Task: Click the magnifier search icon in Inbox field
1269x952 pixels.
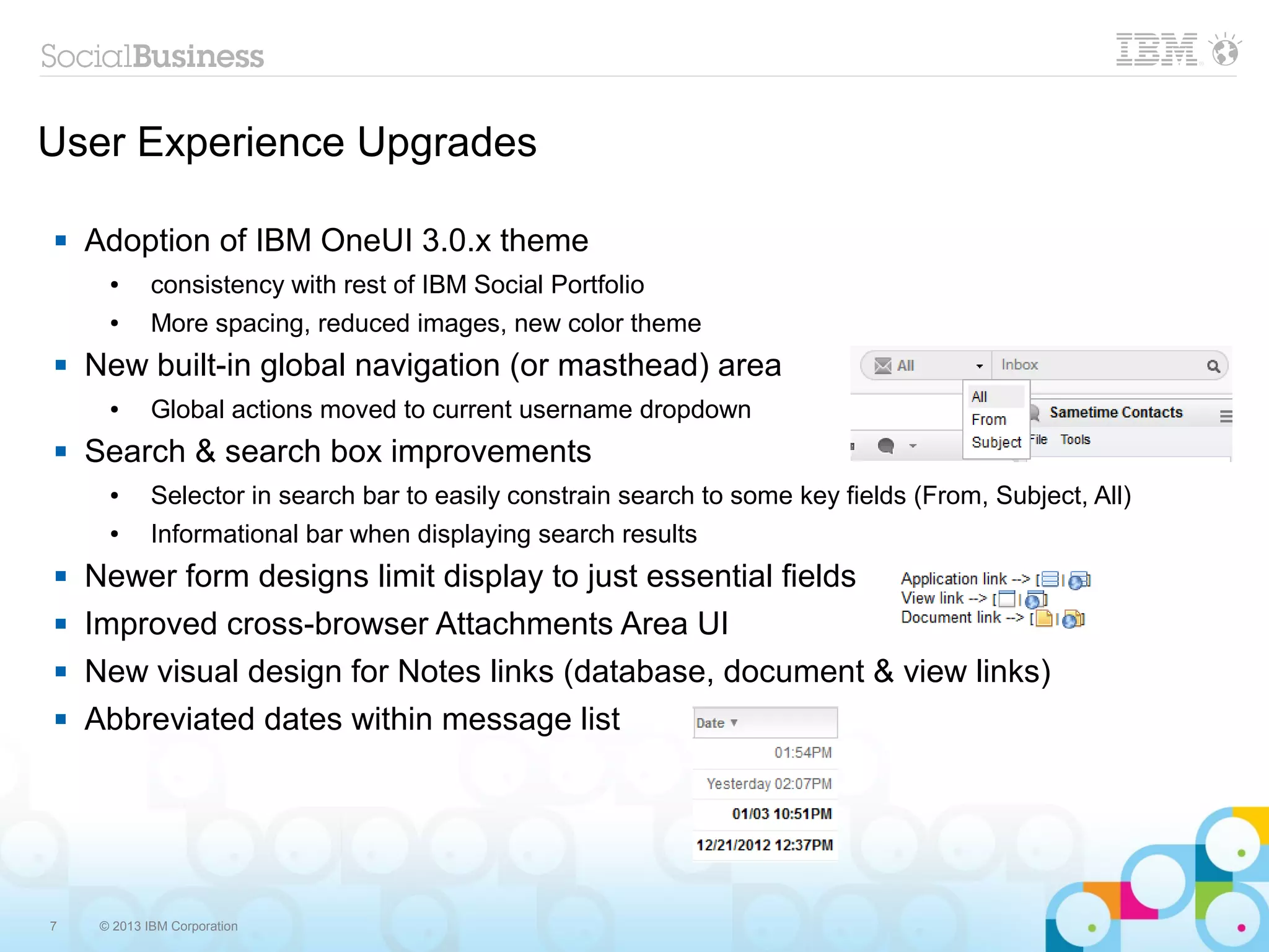Action: (1213, 366)
